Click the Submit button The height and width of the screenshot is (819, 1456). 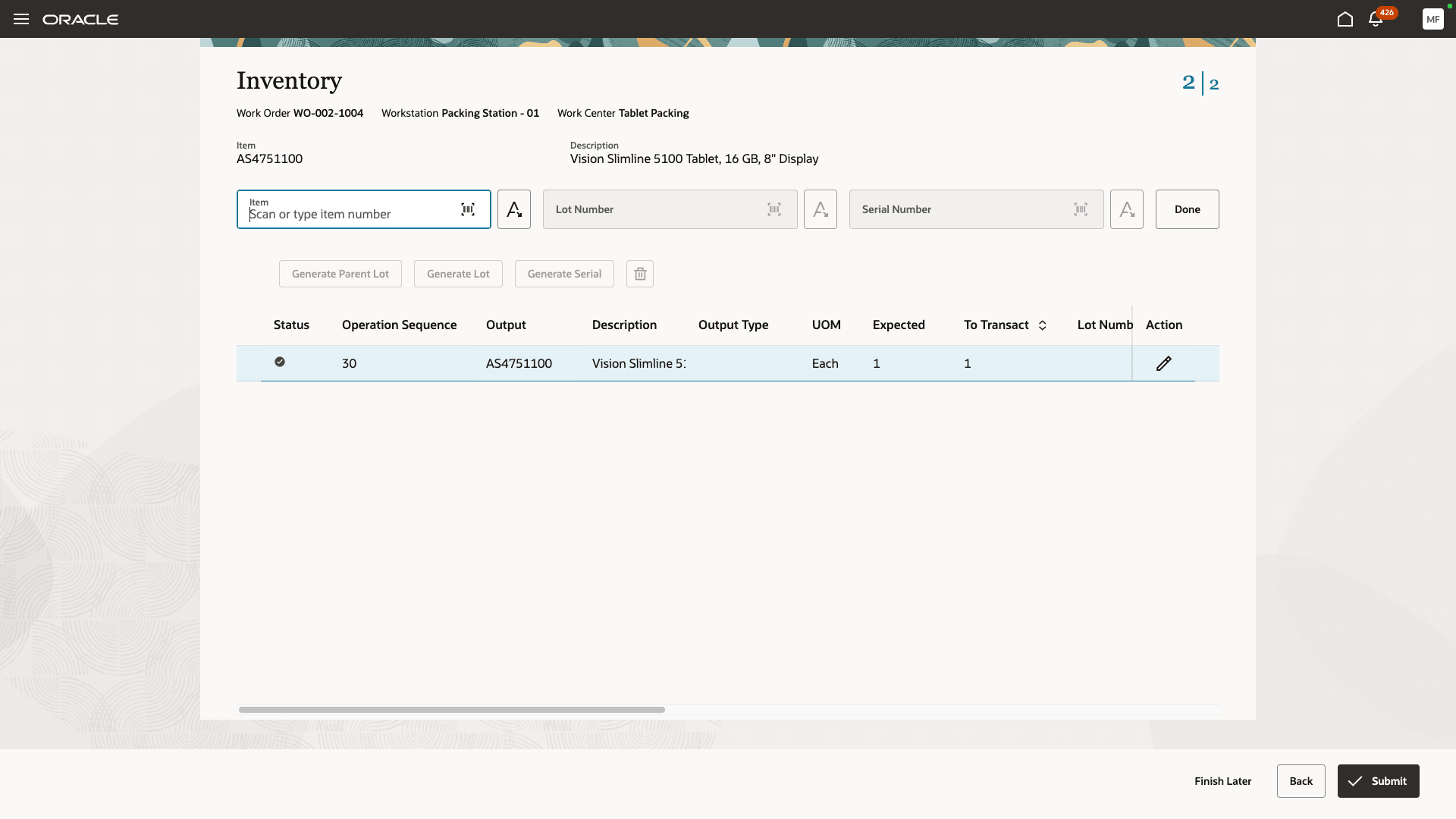click(1378, 781)
